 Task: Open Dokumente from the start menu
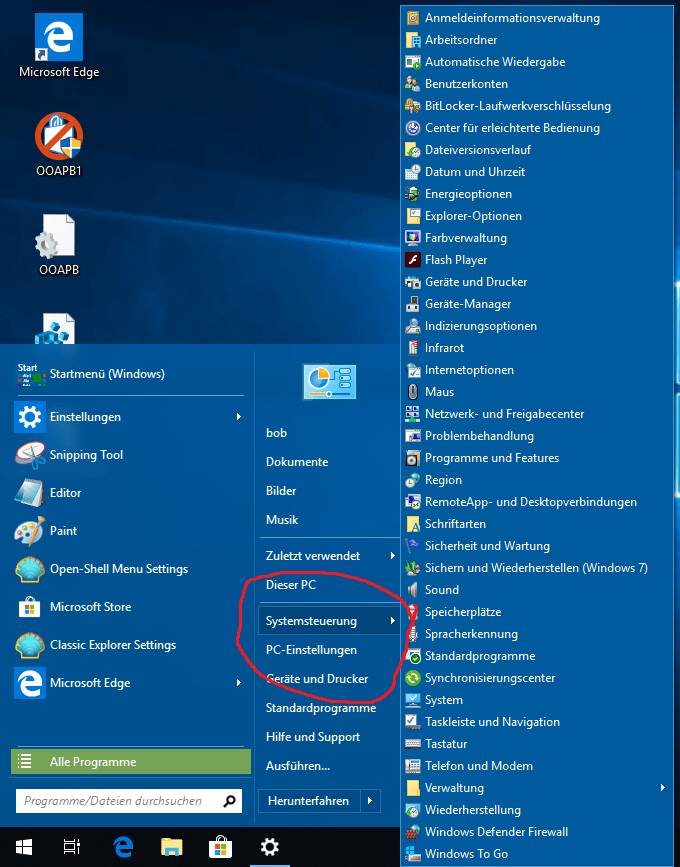[297, 462]
